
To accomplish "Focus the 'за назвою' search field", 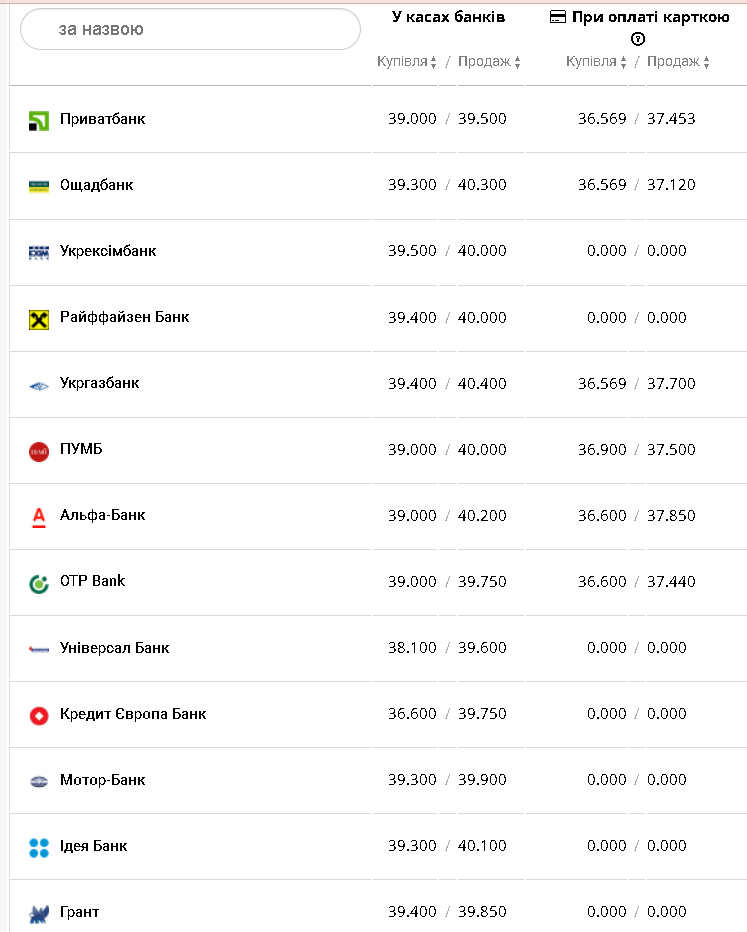I will [190, 30].
